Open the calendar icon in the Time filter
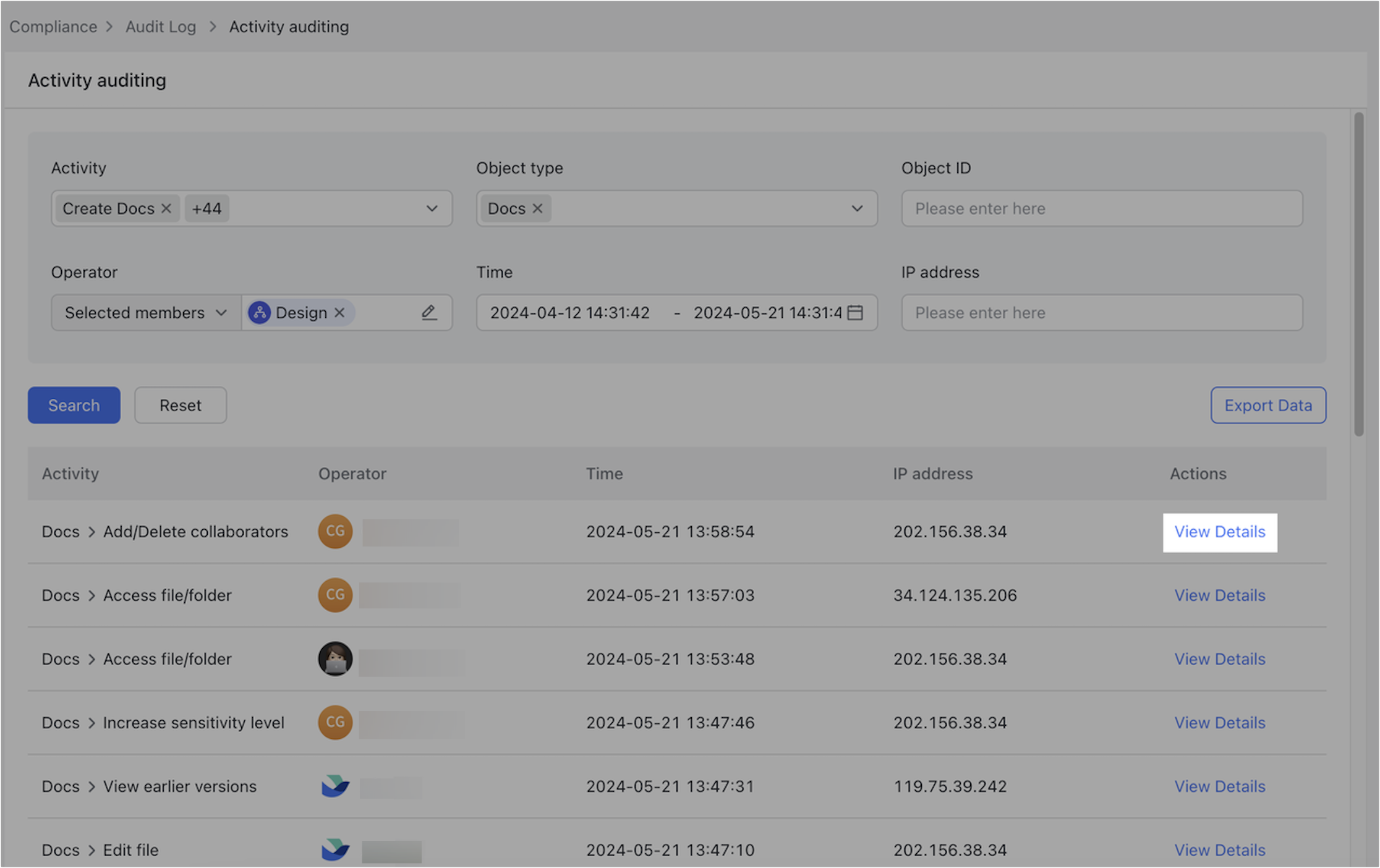 [856, 313]
